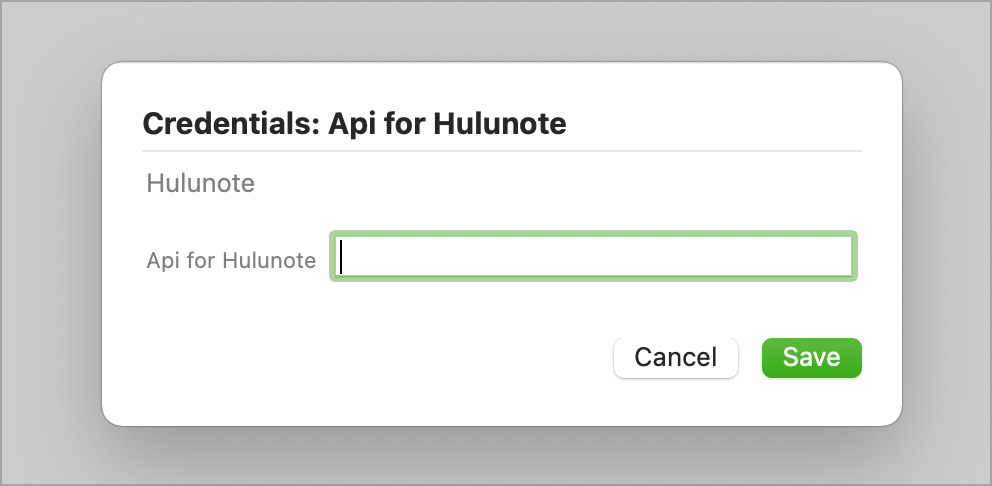Select the empty API key entry box

tap(593, 257)
